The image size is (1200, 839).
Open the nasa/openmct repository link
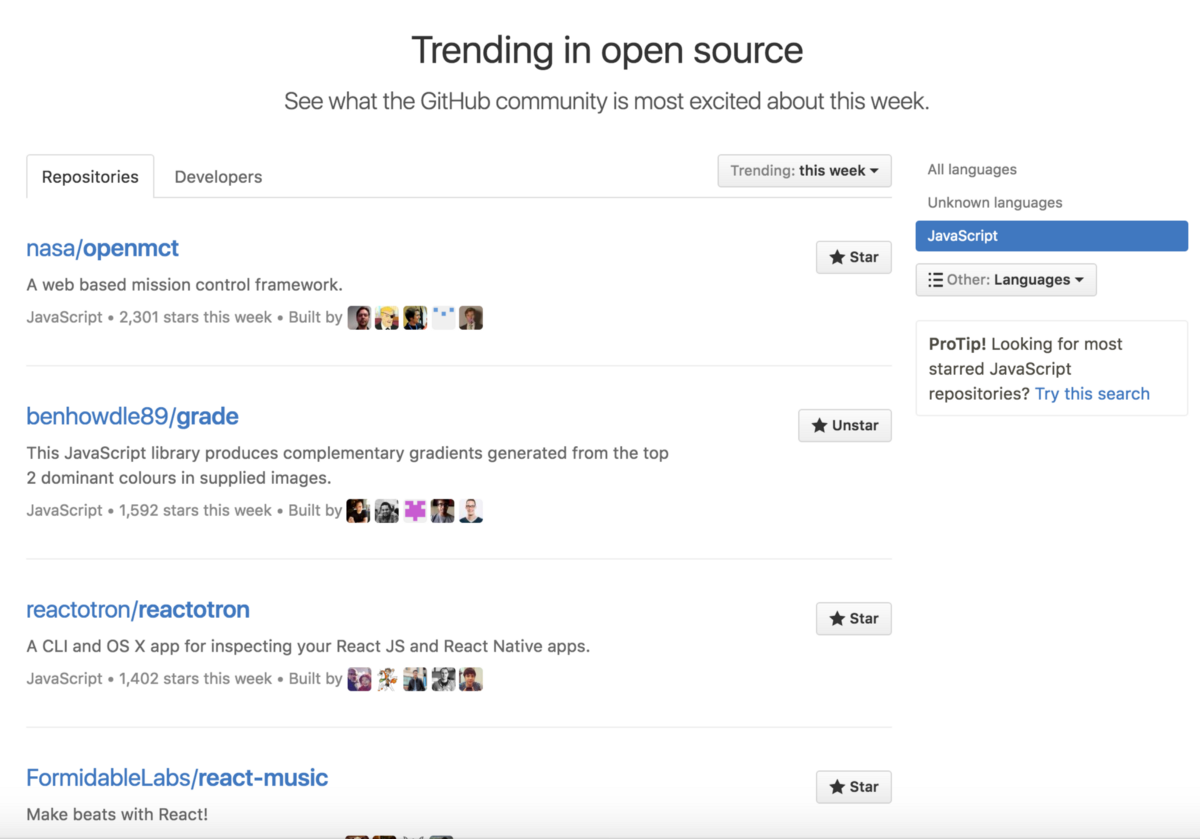point(103,248)
